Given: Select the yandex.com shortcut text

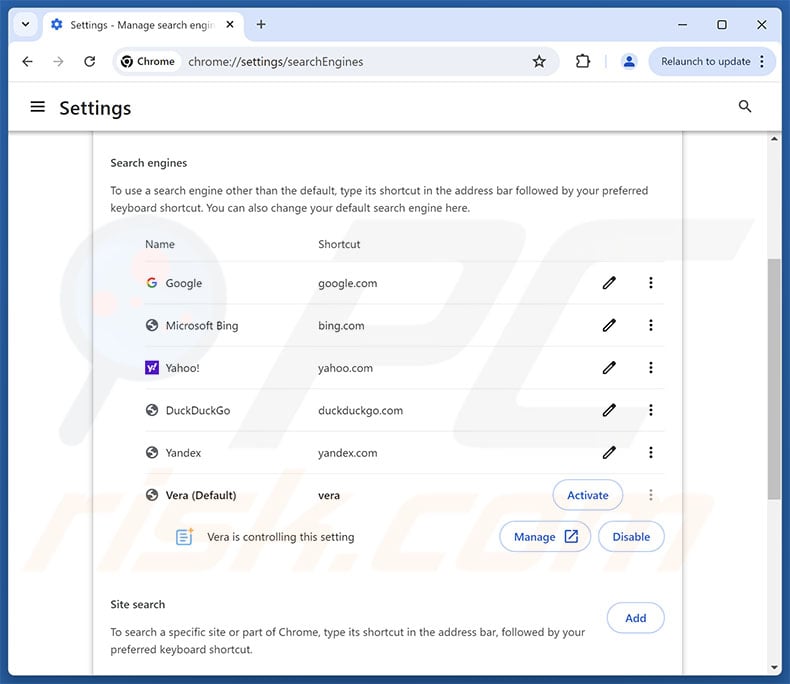Looking at the screenshot, I should (348, 452).
